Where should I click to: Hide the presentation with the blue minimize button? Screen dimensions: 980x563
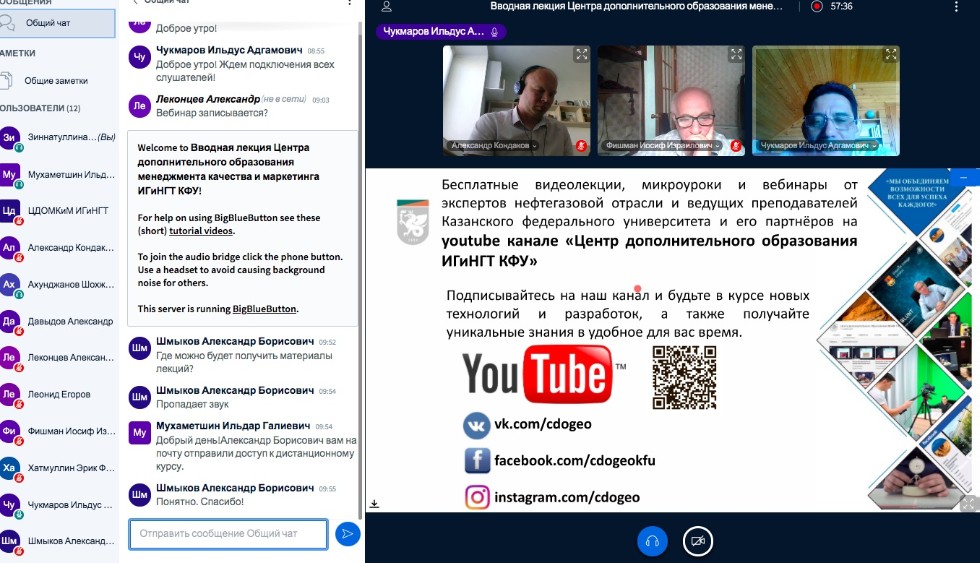pos(964,177)
